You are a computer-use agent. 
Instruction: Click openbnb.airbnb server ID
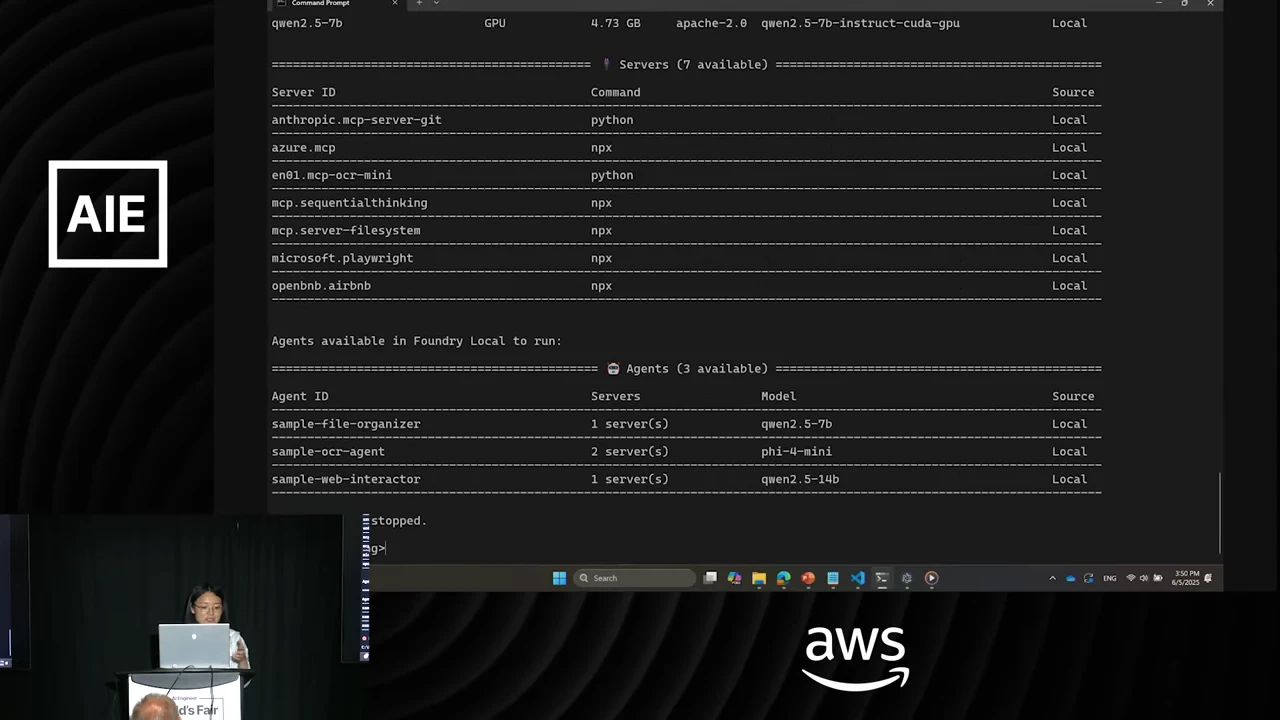321,286
